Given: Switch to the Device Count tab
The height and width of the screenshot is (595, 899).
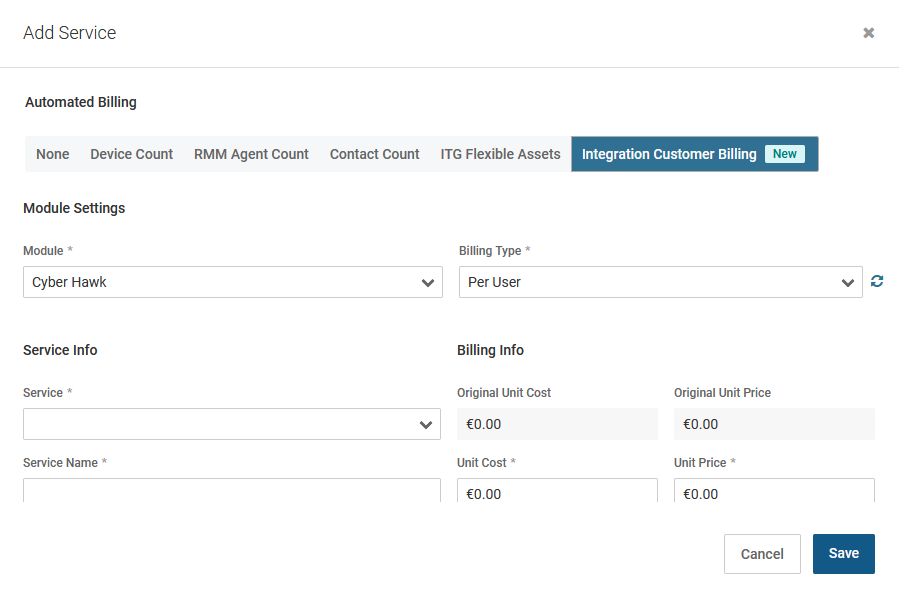Looking at the screenshot, I should pyautogui.click(x=131, y=154).
